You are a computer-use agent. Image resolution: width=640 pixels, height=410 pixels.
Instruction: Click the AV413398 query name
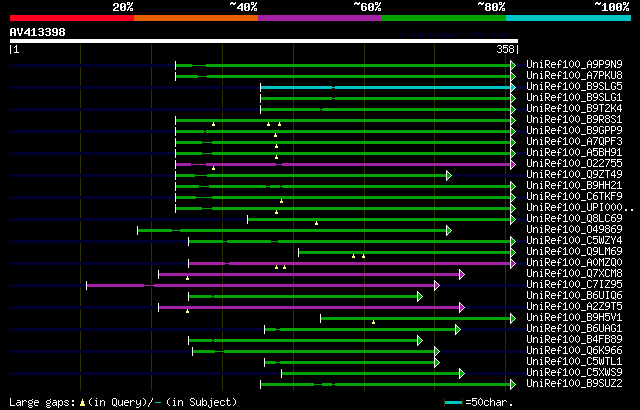[x=38, y=32]
